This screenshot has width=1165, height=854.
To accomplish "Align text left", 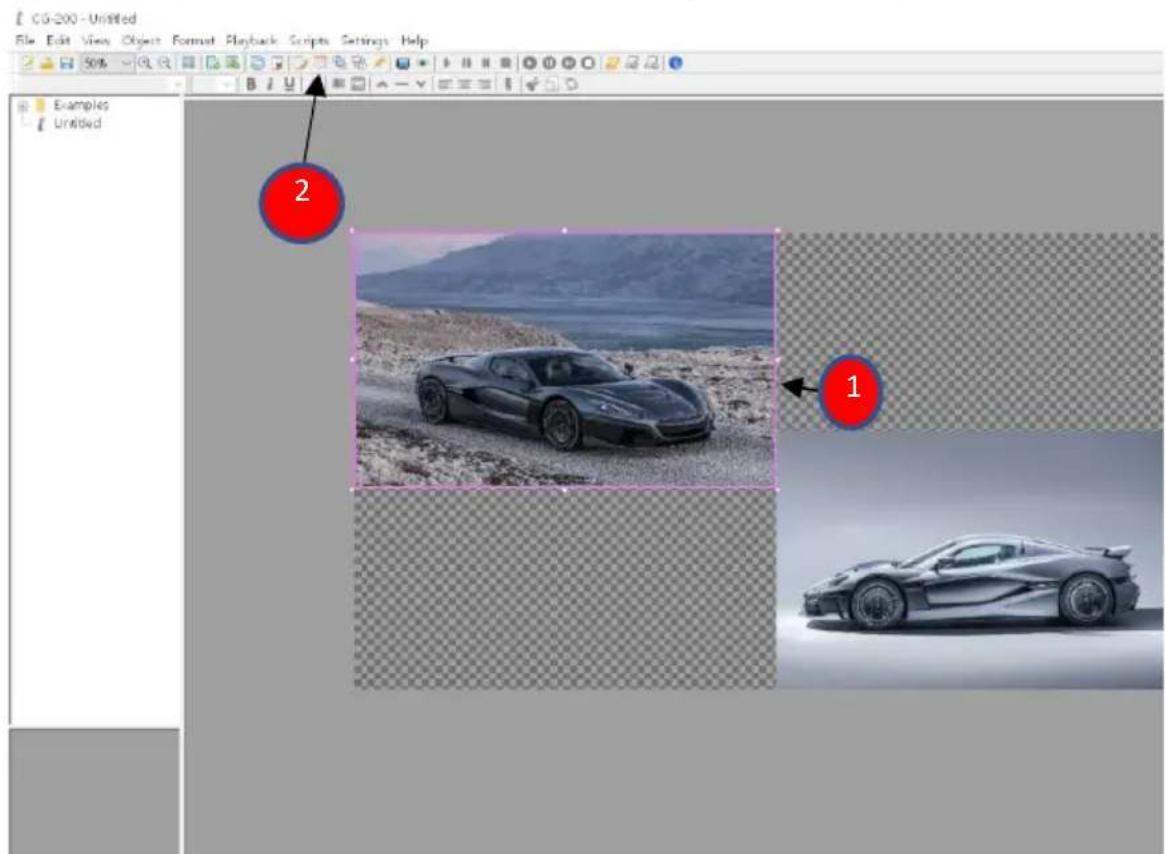I will pos(444,85).
